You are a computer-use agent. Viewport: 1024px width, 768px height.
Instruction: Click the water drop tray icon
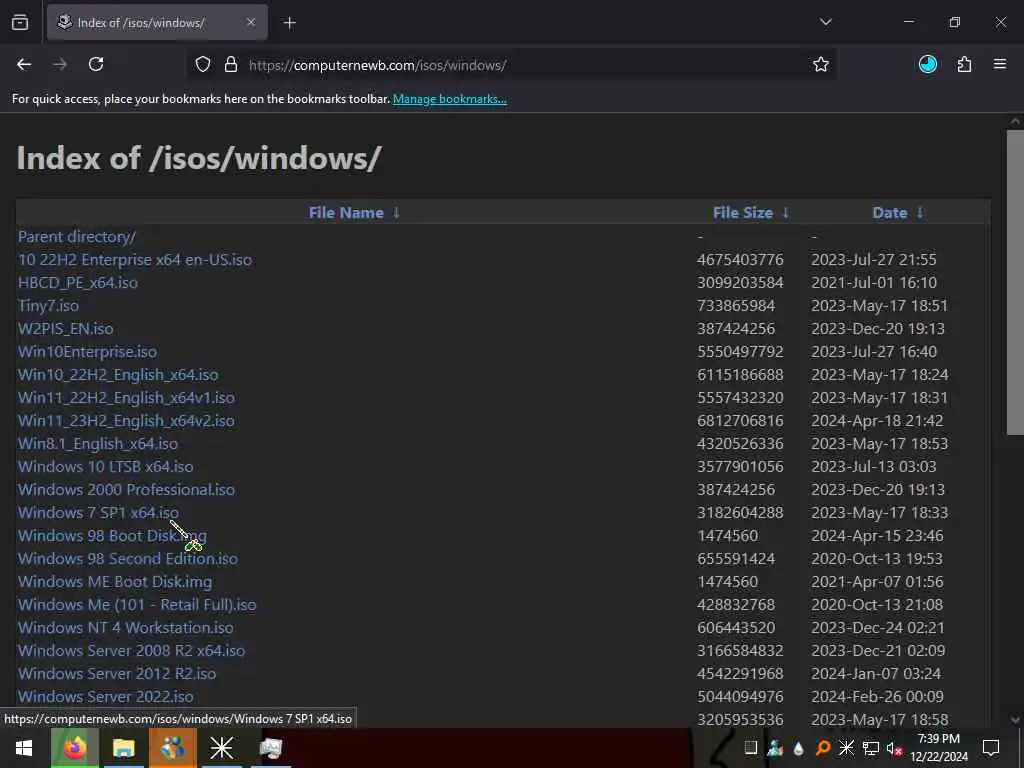(x=799, y=748)
